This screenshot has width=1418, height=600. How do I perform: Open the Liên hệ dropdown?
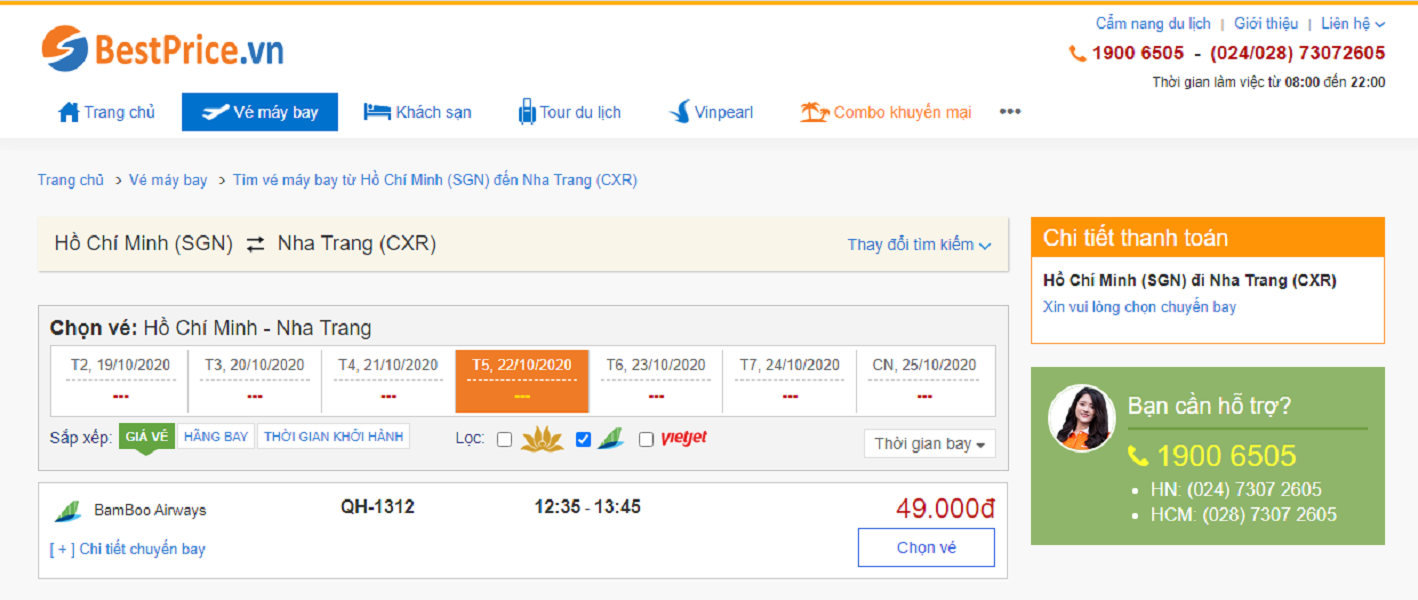tap(1353, 24)
